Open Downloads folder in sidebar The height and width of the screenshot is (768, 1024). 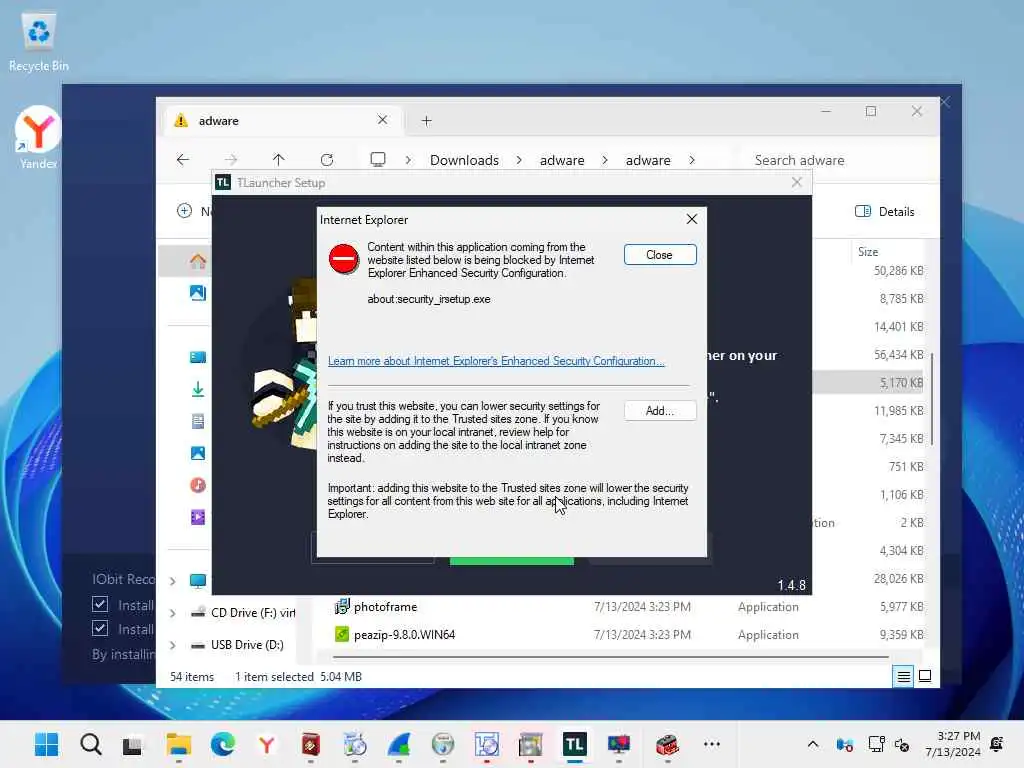(197, 389)
